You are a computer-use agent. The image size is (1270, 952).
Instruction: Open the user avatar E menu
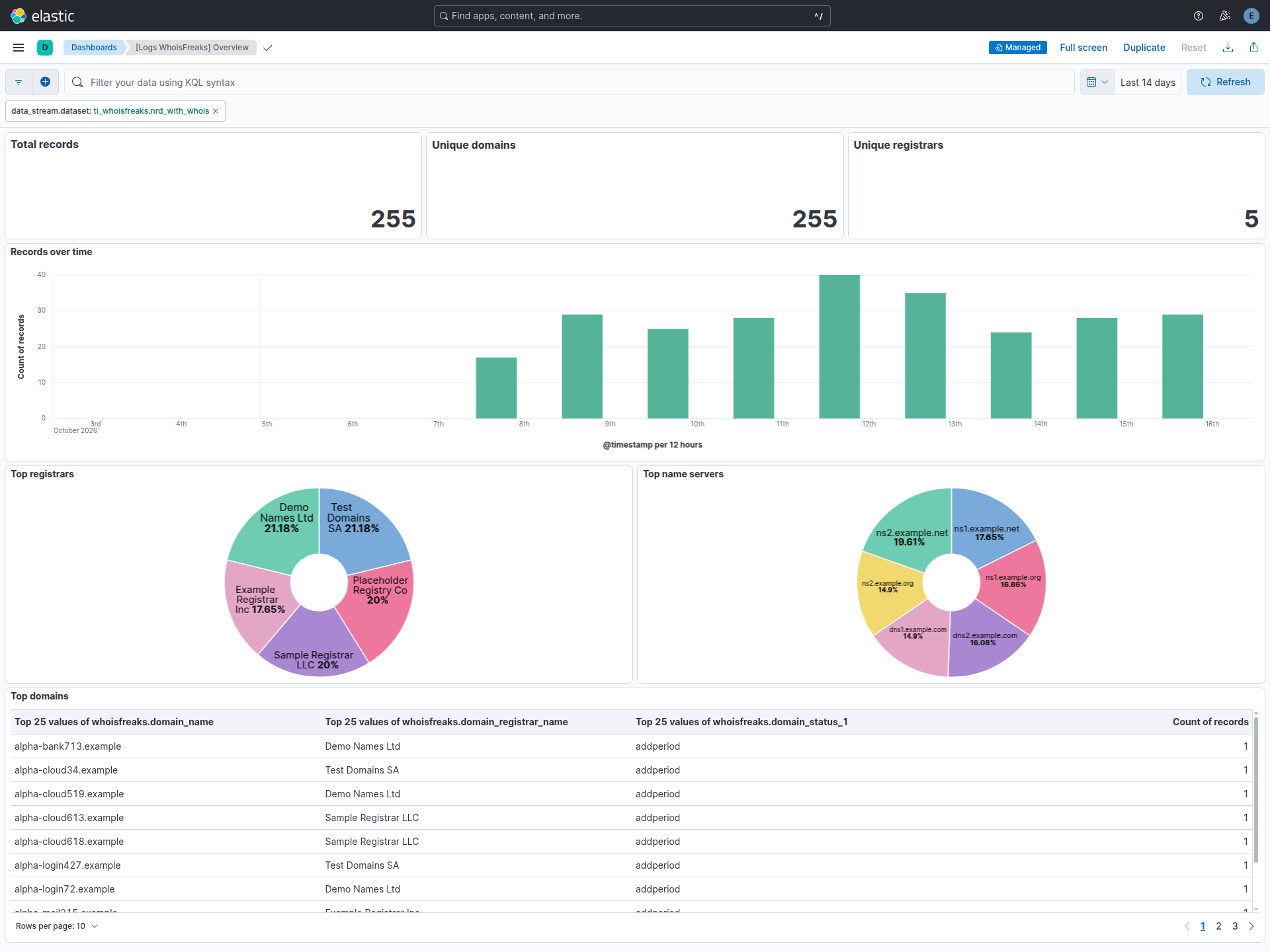click(1251, 16)
